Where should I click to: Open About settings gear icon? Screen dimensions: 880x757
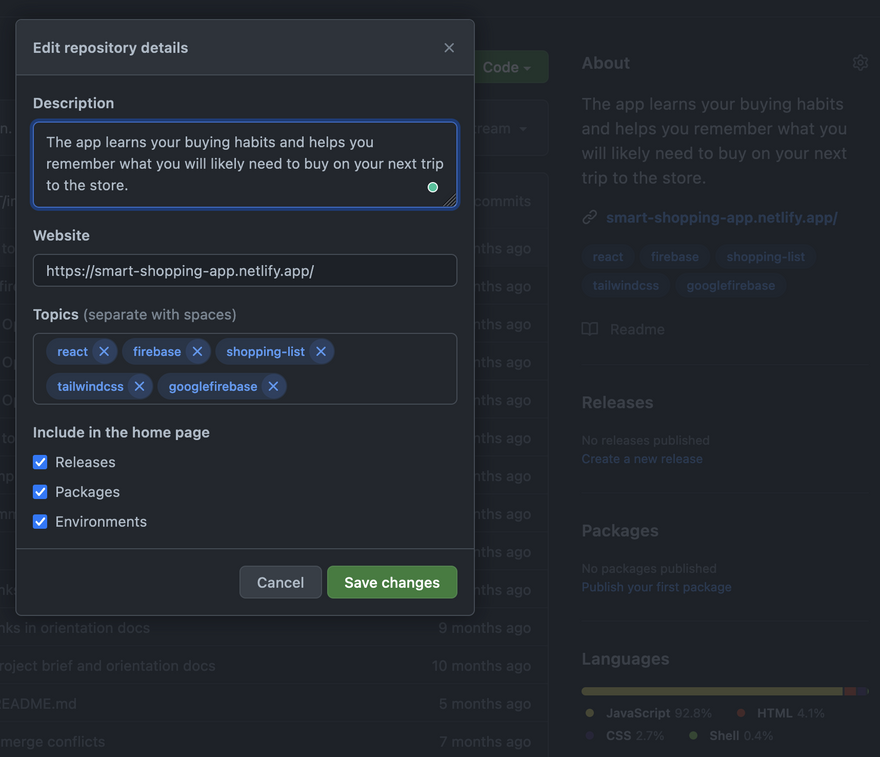pos(860,63)
